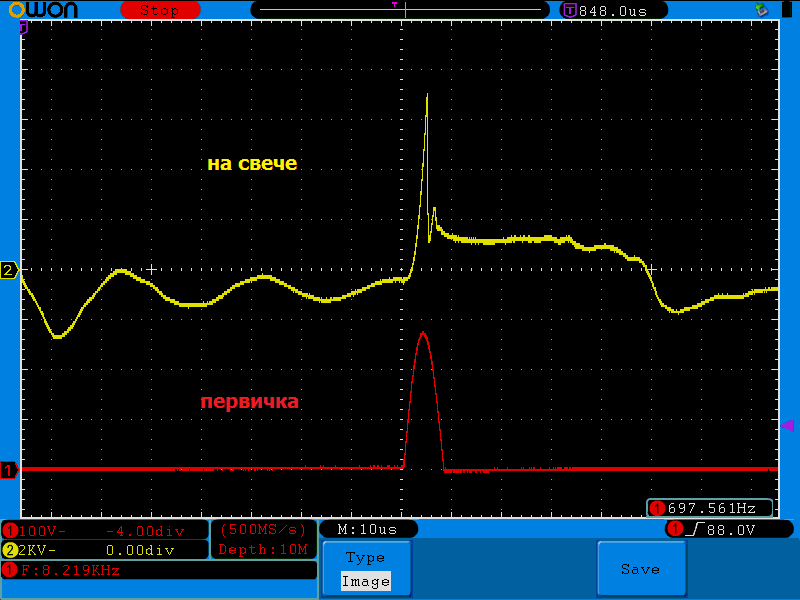
Task: Open the Type Image selector
Action: coord(366,569)
